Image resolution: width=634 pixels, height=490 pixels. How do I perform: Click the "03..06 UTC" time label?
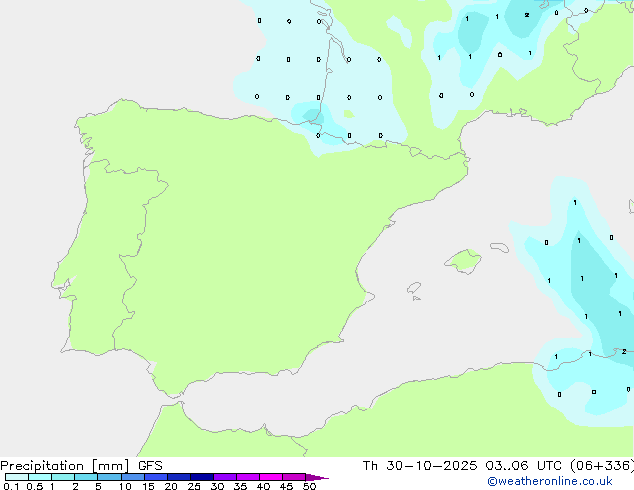tap(523, 466)
